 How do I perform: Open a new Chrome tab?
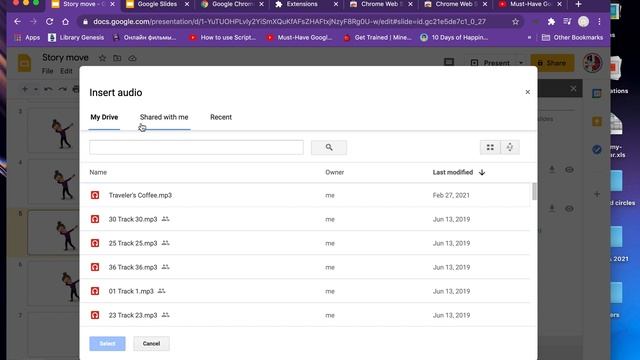pos(578,4)
